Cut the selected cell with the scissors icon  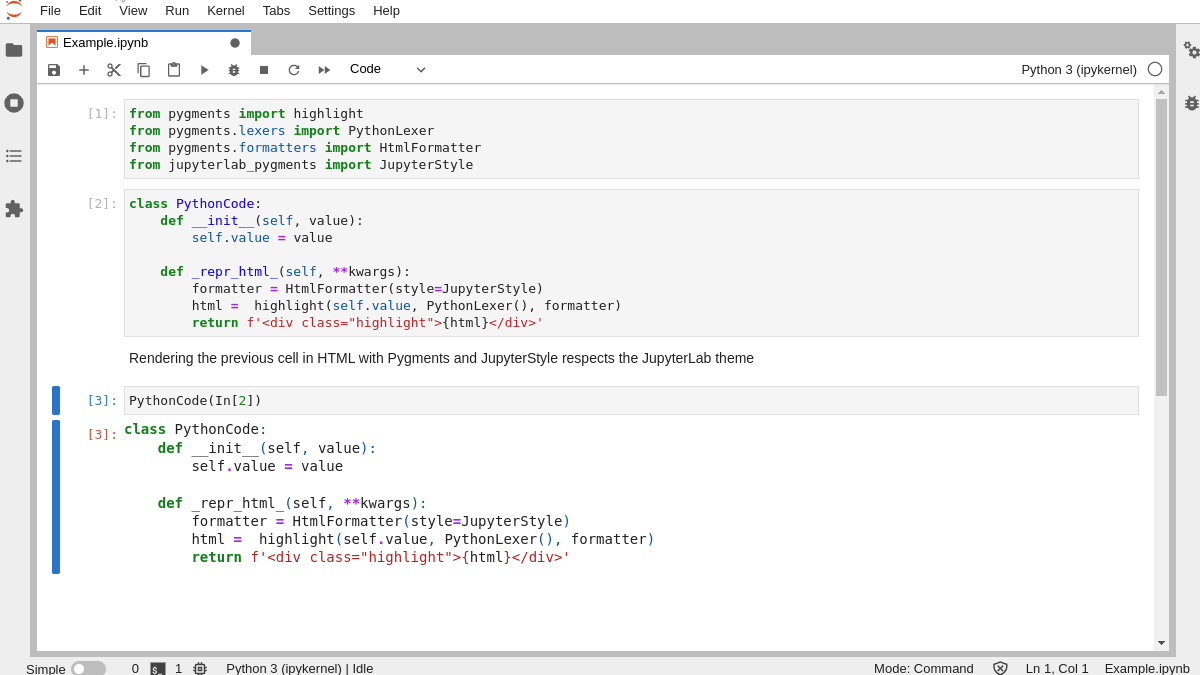click(x=113, y=69)
